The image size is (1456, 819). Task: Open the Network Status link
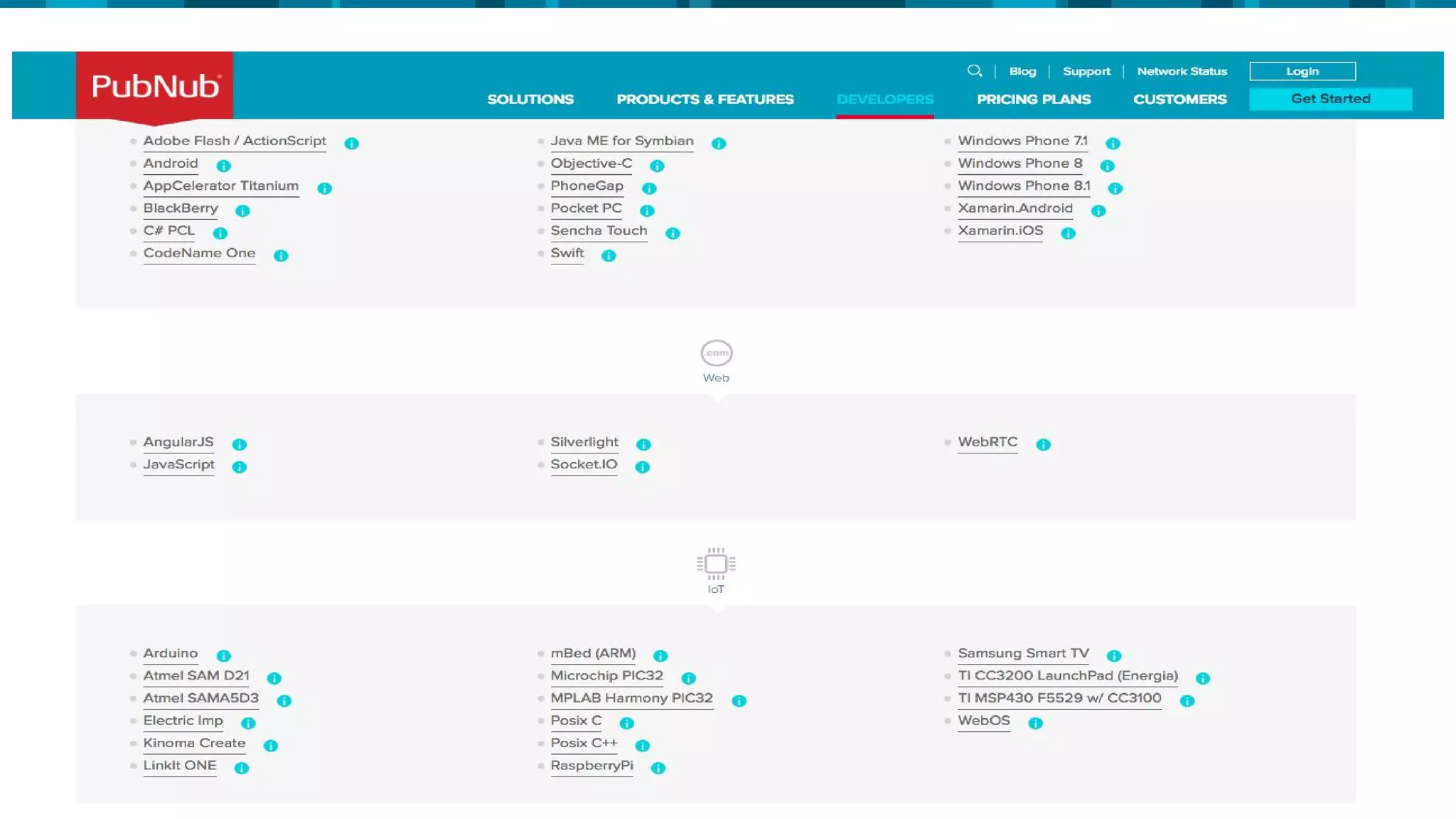pos(1182,71)
